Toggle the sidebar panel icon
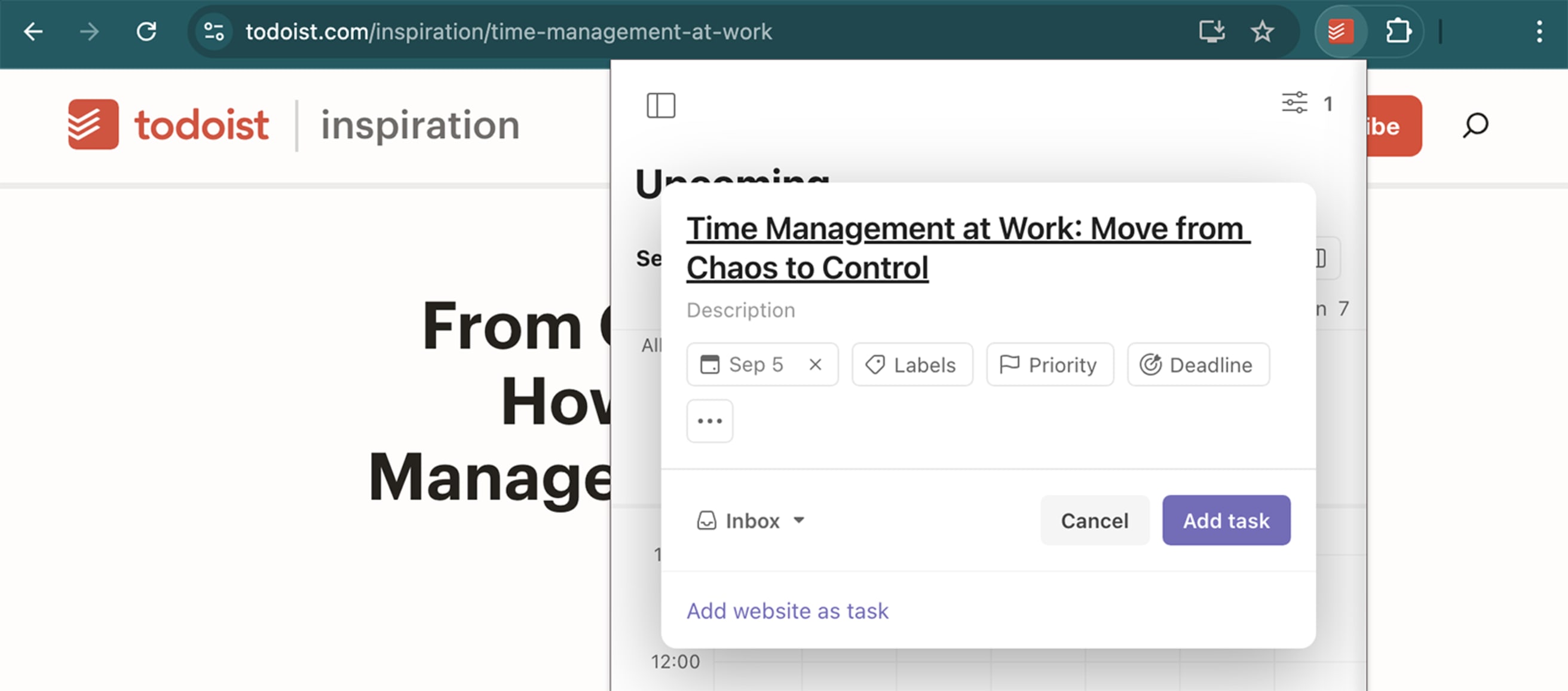The image size is (1568, 691). pos(660,105)
